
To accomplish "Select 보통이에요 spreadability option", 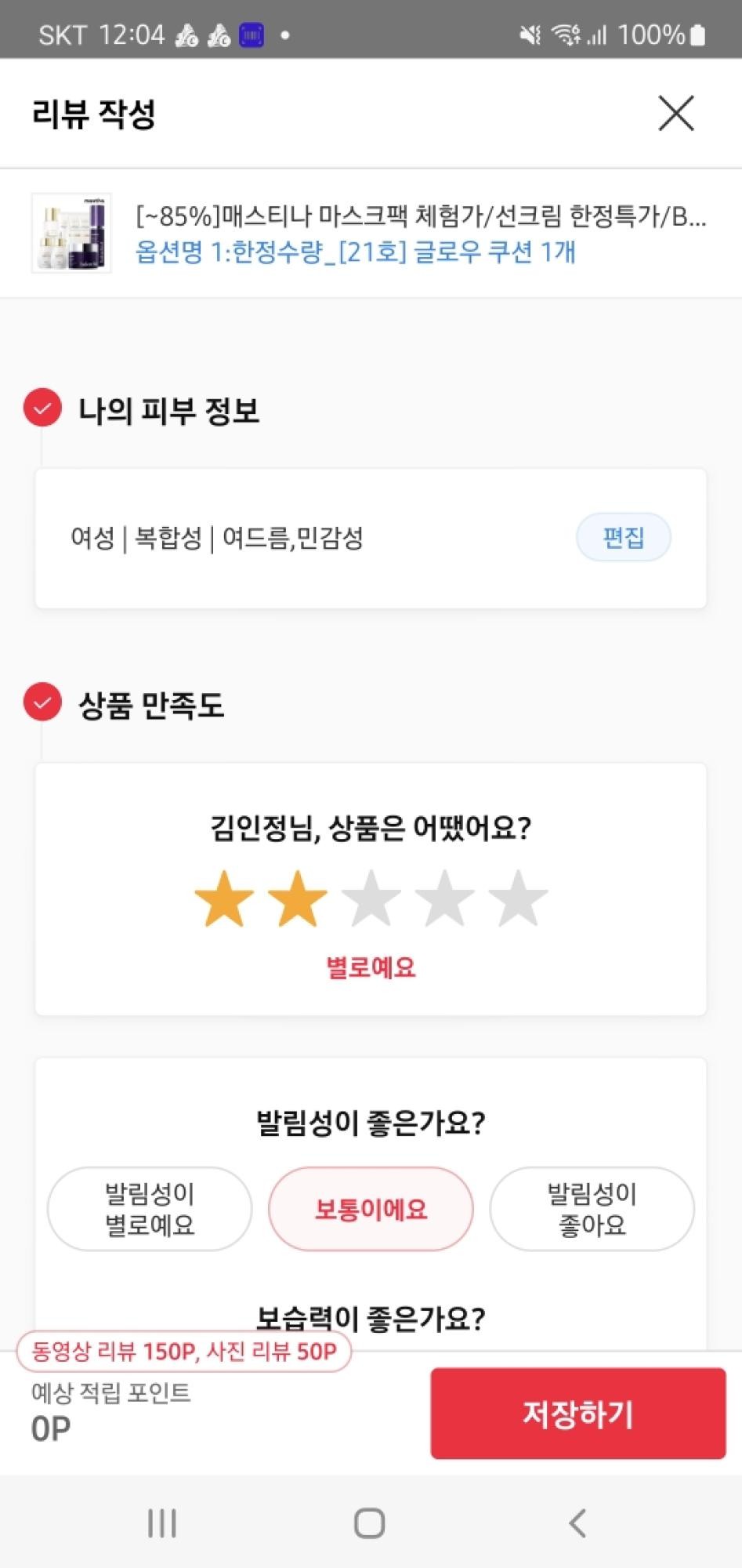I will (x=371, y=1209).
